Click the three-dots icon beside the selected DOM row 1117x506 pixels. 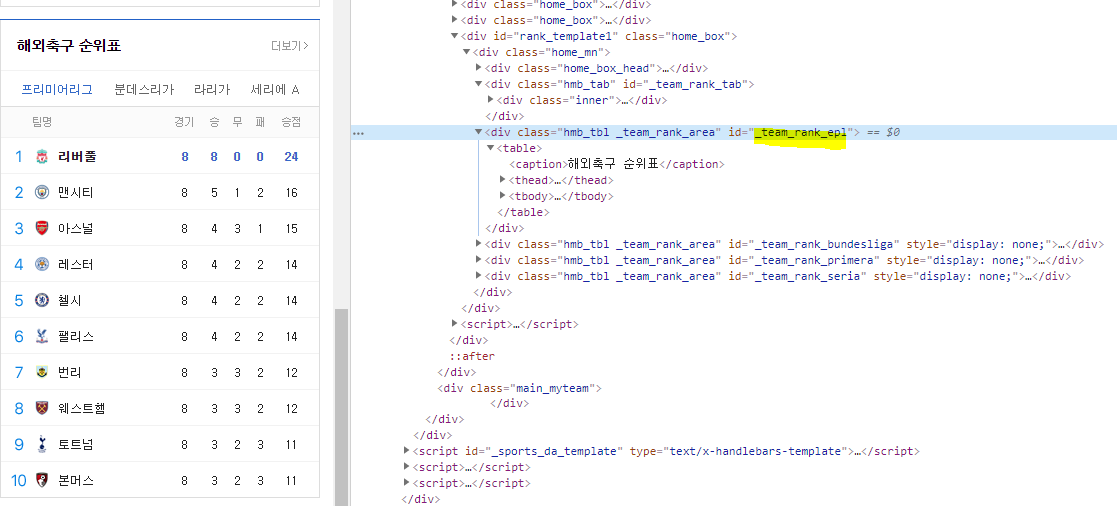pos(358,133)
